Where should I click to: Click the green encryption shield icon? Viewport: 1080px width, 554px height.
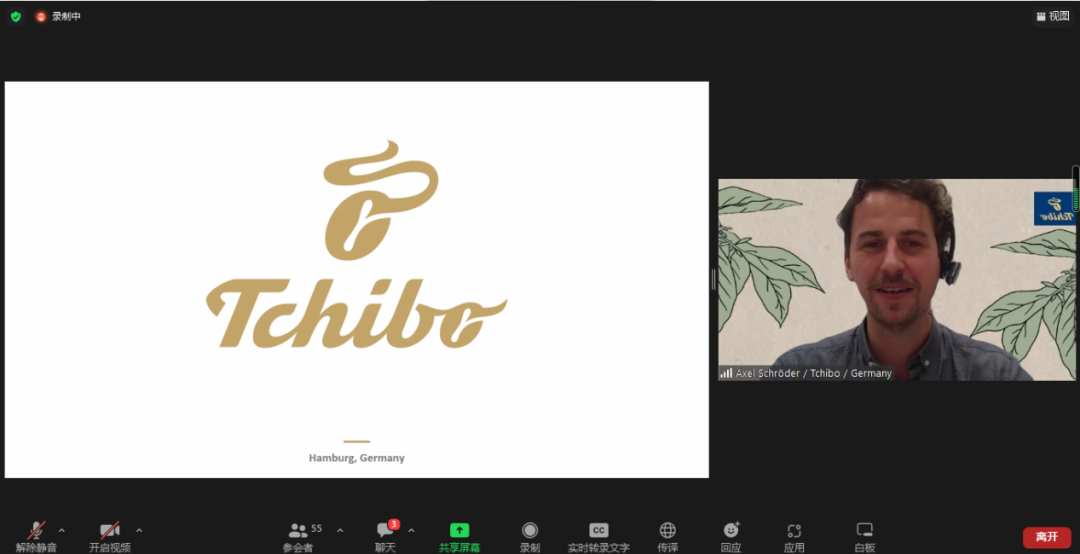[x=16, y=16]
